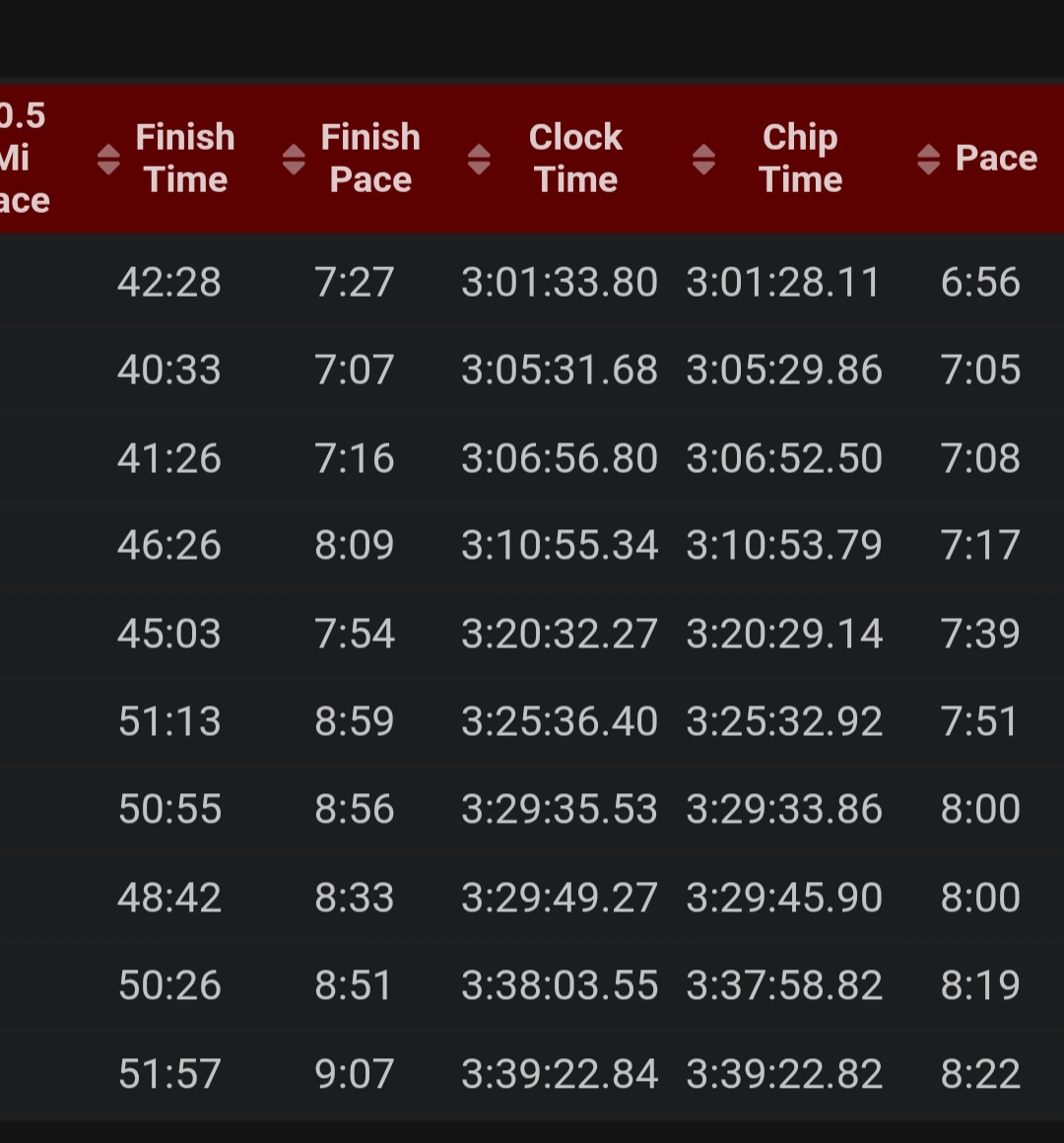Image resolution: width=1064 pixels, height=1143 pixels.
Task: Click sort arrows left of Pace header
Action: coord(928,159)
